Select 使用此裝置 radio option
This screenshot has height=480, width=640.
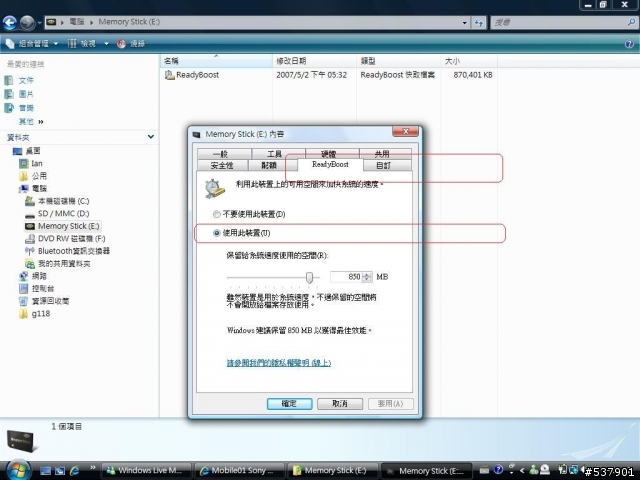[216, 233]
